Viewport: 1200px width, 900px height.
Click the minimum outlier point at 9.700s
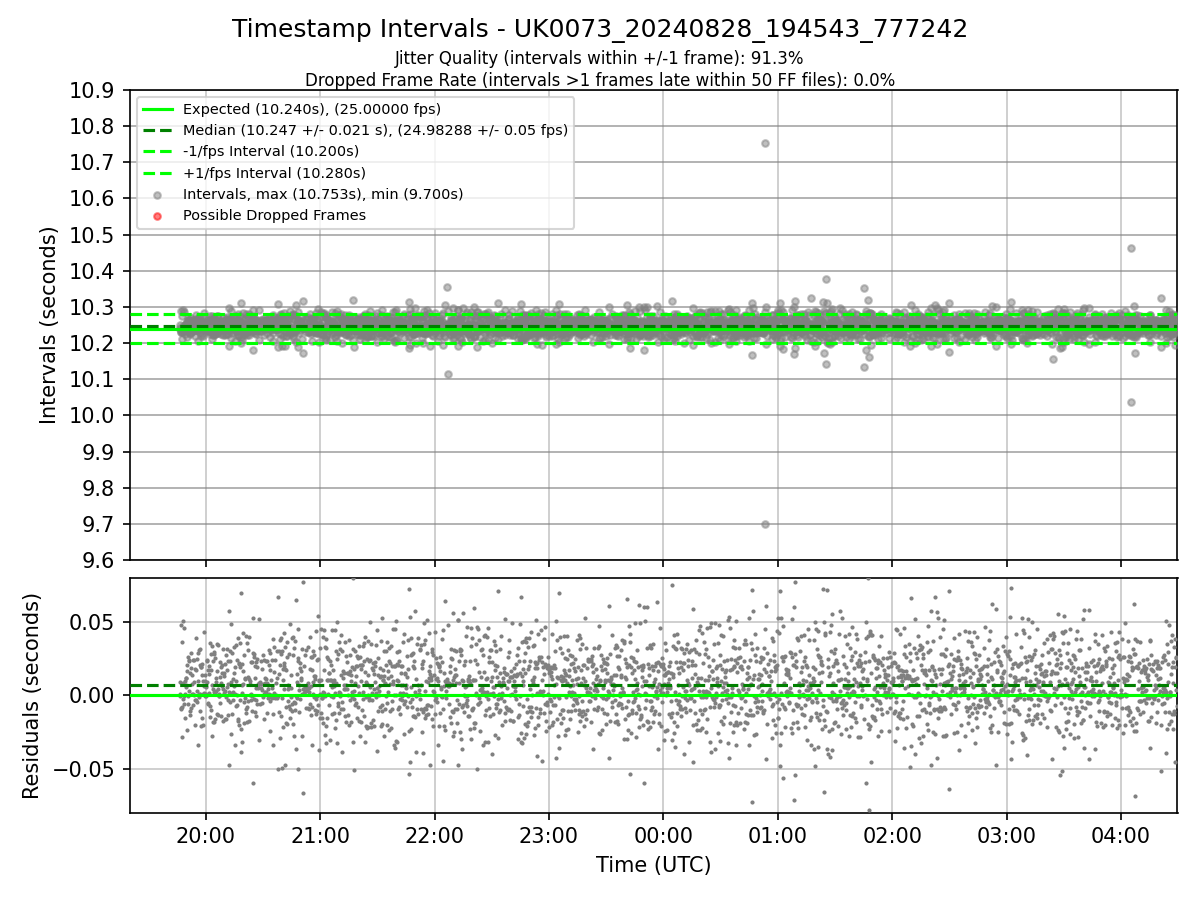click(x=765, y=524)
